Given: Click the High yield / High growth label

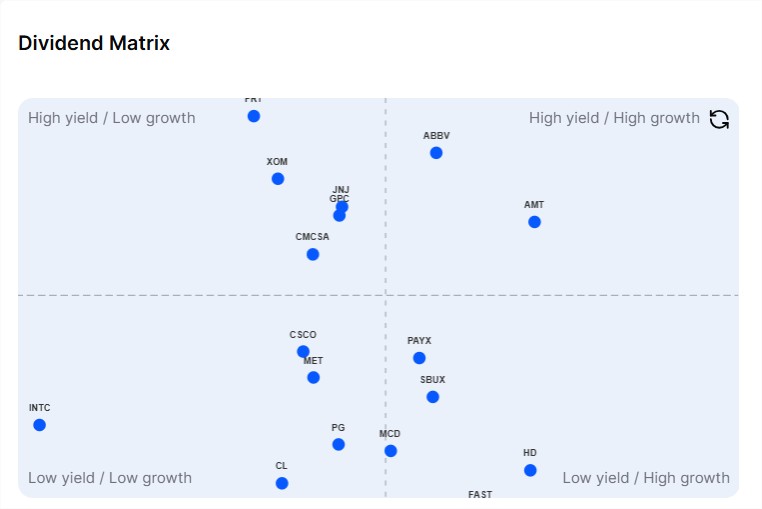Looking at the screenshot, I should [x=614, y=118].
